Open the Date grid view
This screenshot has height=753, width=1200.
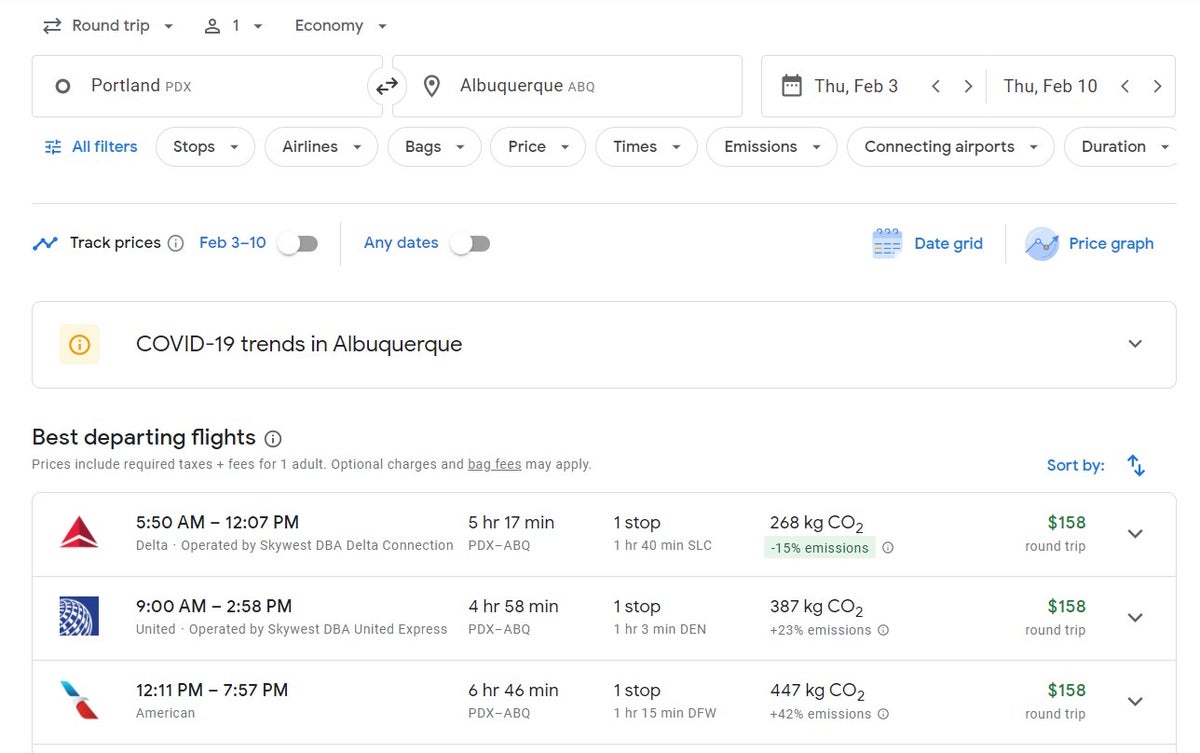(928, 243)
